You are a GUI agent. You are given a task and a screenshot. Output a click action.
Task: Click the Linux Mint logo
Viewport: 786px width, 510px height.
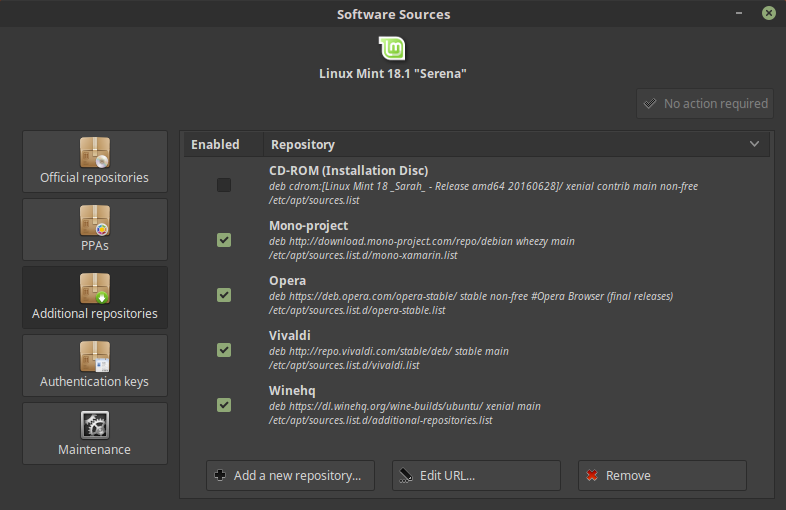[x=392, y=49]
